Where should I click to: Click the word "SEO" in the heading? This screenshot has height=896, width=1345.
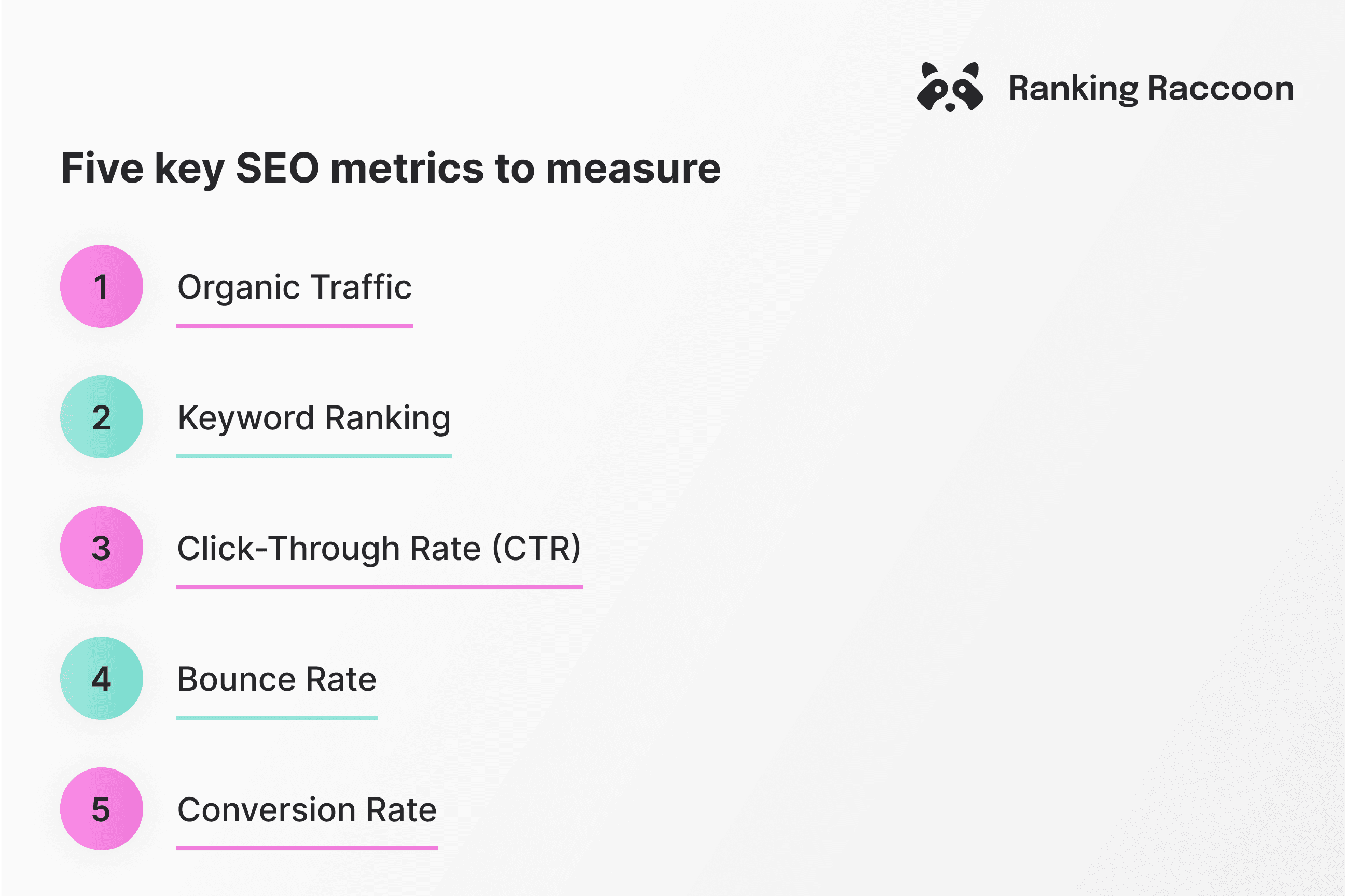click(x=277, y=168)
